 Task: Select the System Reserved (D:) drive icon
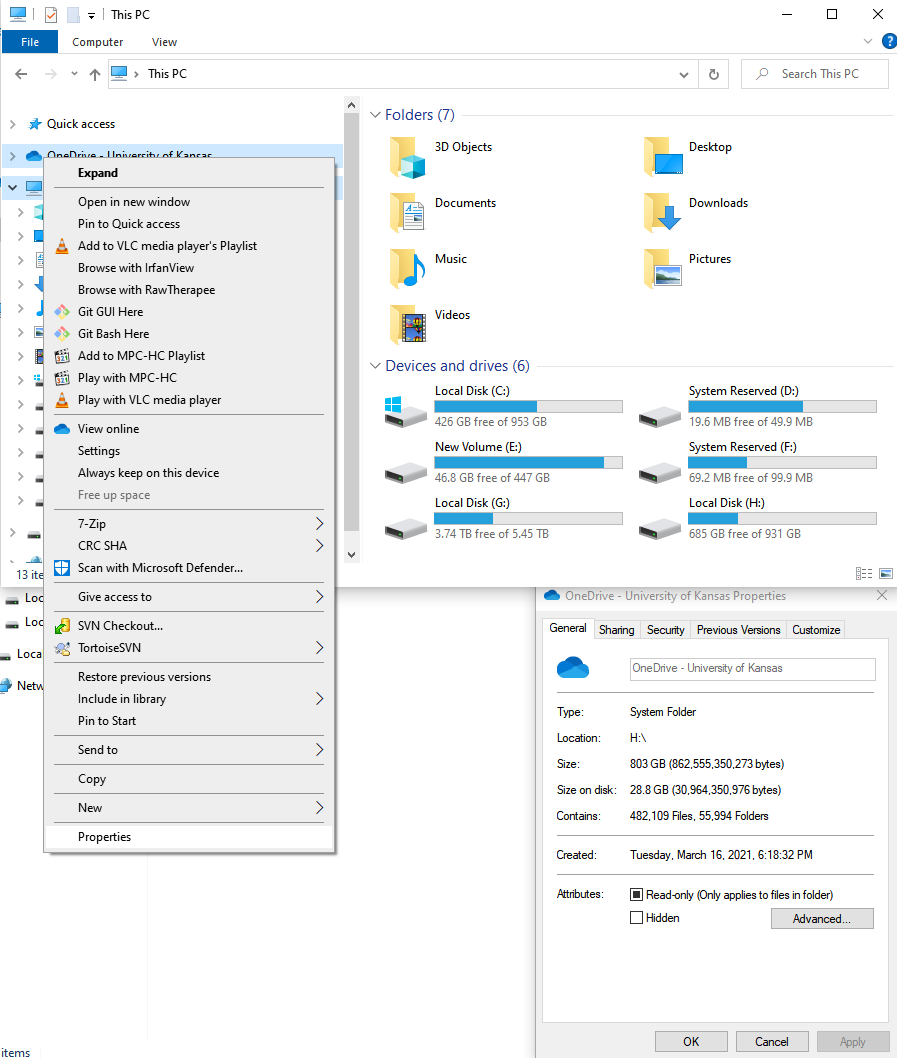[x=659, y=416]
